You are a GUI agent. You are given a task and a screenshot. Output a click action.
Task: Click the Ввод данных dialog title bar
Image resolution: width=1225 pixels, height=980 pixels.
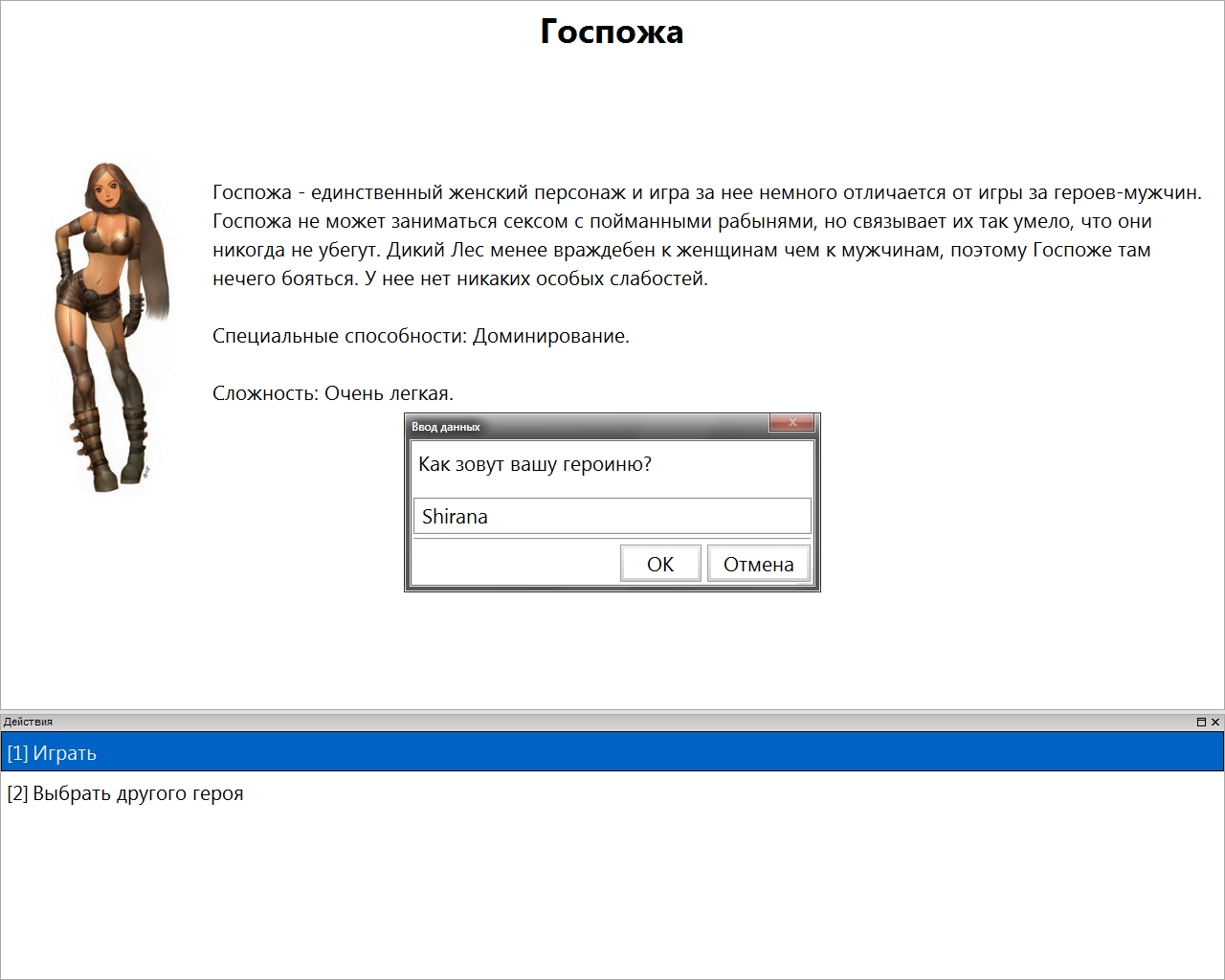(574, 426)
